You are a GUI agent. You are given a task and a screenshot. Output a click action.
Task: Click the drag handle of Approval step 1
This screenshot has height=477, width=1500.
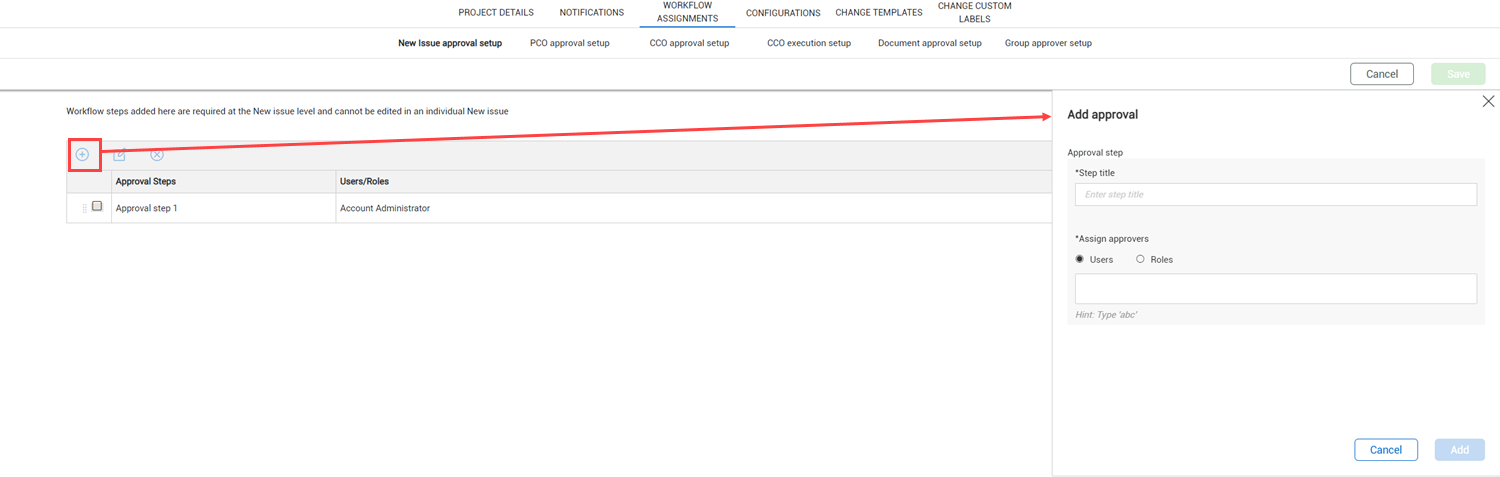[84, 208]
